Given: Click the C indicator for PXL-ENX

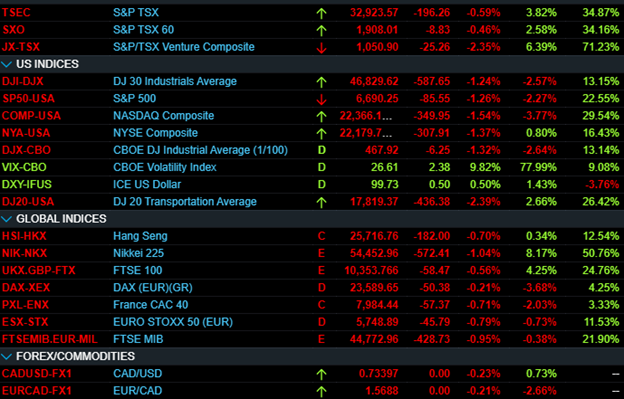Looking at the screenshot, I should (x=322, y=305).
